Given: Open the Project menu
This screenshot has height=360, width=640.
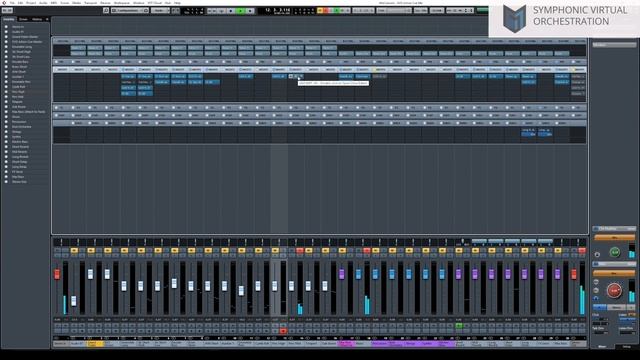Looking at the screenshot, I should pyautogui.click(x=31, y=3).
